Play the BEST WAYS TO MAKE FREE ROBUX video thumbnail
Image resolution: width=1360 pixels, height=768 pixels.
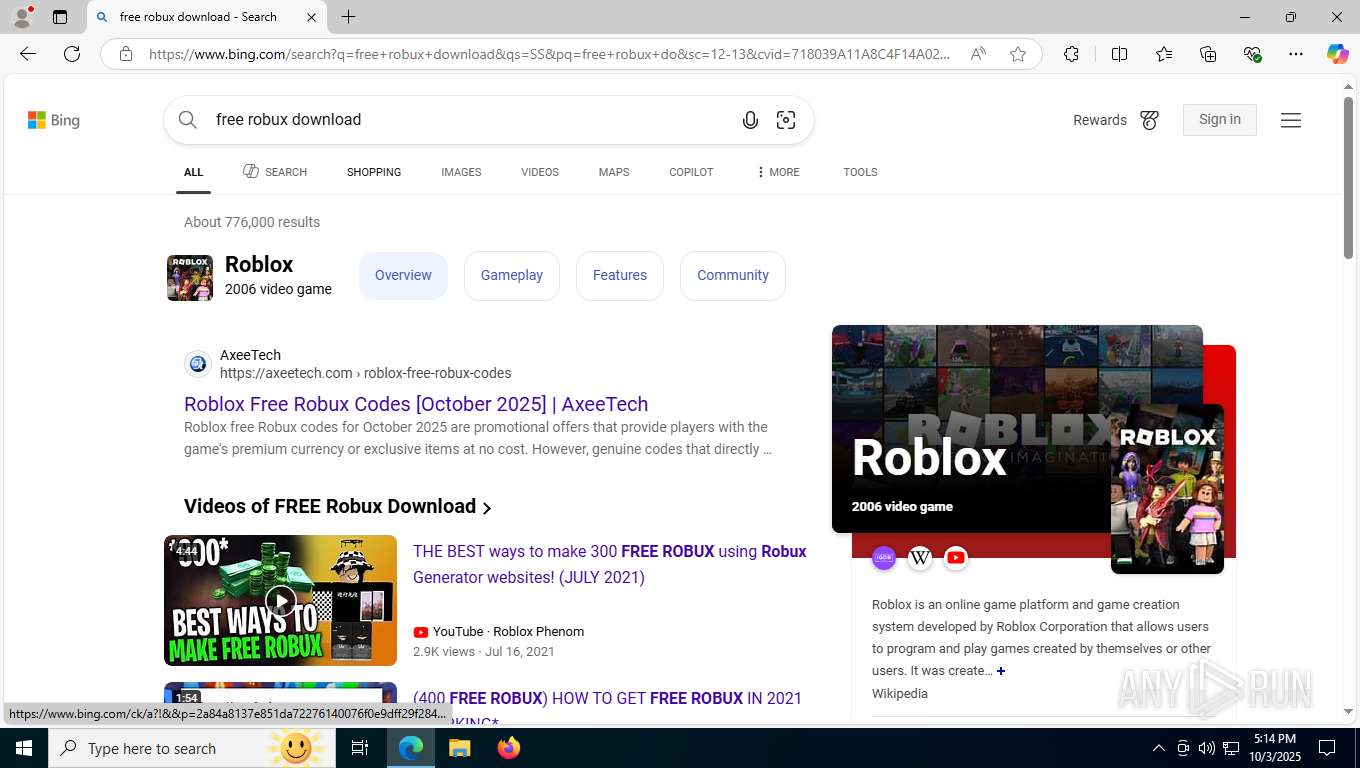(x=280, y=600)
